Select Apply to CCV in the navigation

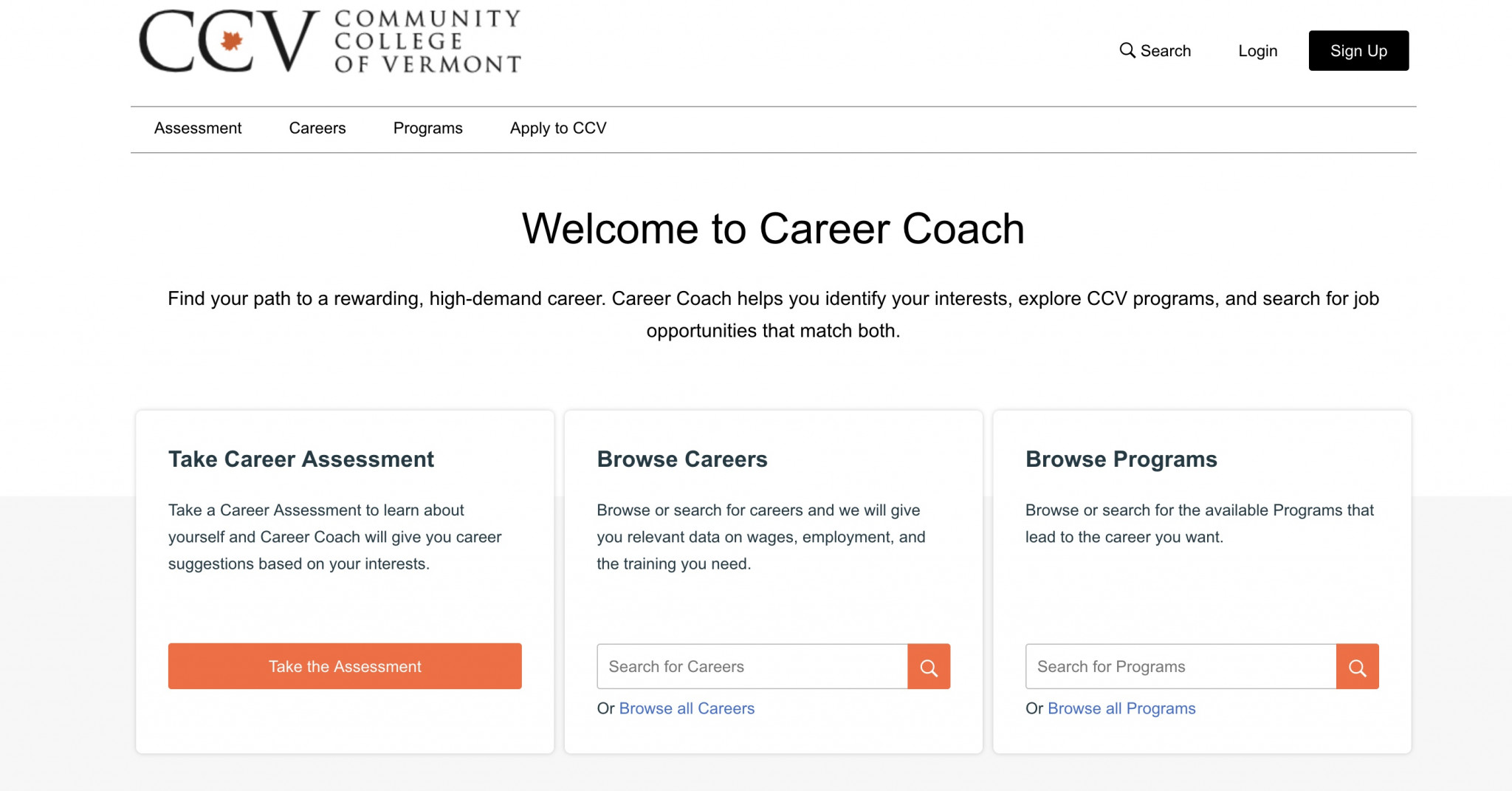tap(557, 128)
